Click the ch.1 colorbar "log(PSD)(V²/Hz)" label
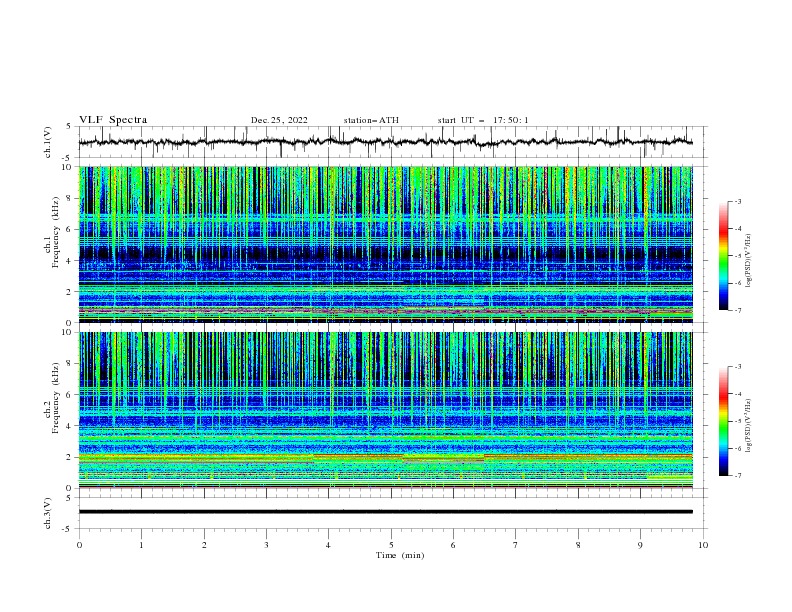 point(749,261)
